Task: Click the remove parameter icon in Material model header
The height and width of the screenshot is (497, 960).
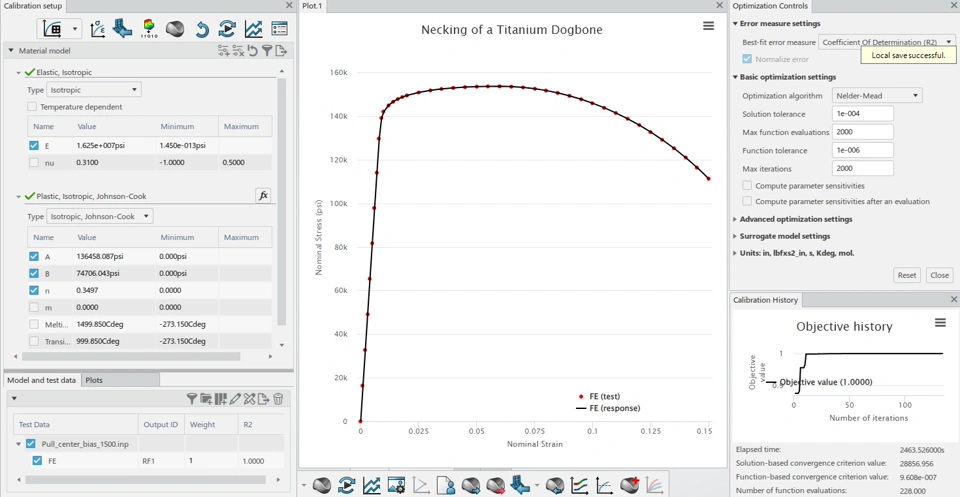Action: tap(238, 51)
